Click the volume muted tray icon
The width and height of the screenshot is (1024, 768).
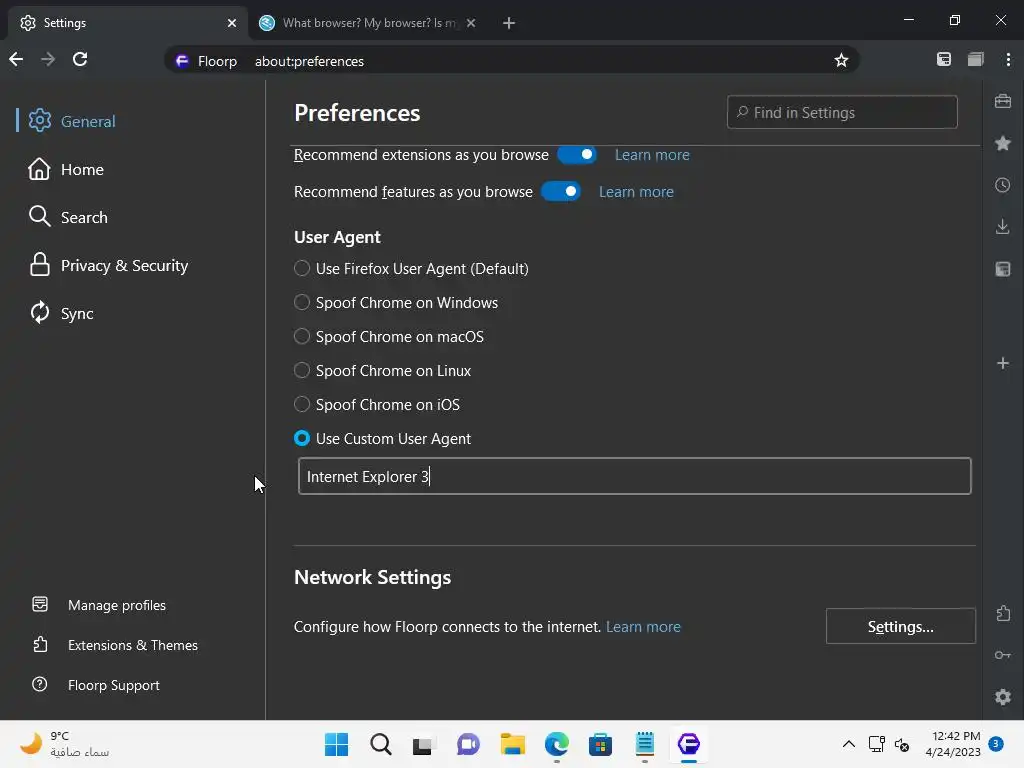click(902, 744)
